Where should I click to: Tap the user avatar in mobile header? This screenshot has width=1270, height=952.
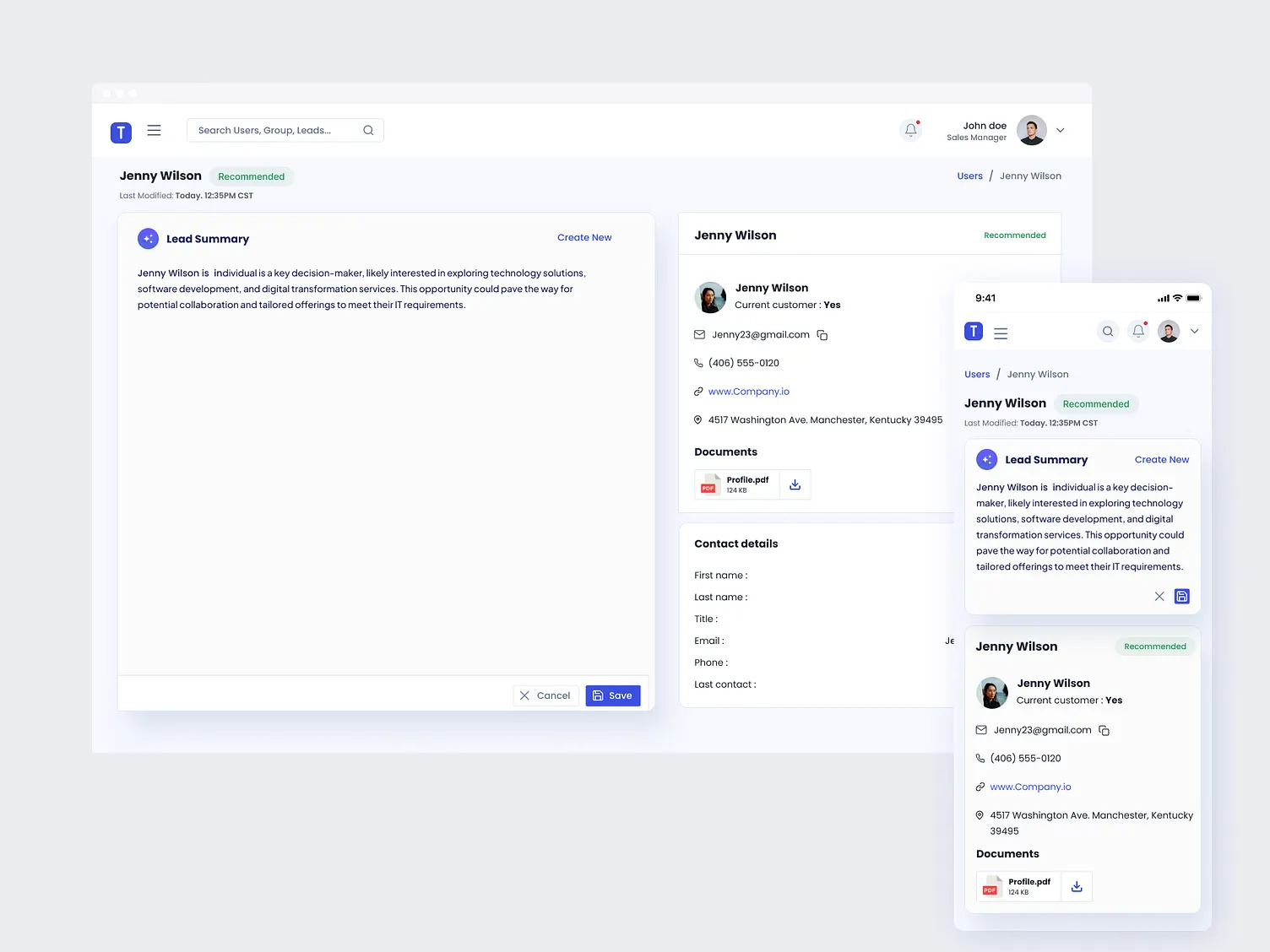pyautogui.click(x=1169, y=332)
